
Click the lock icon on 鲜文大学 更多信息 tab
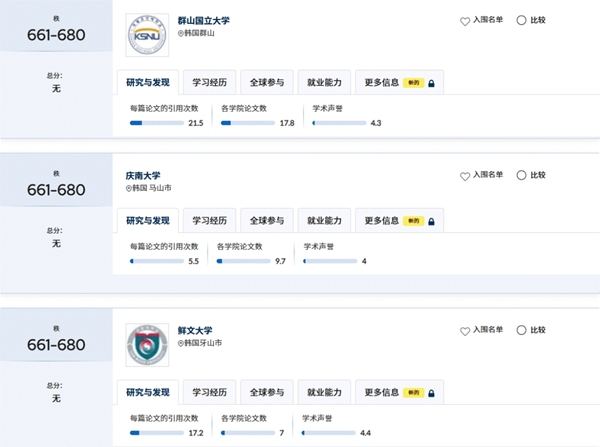coord(431,393)
